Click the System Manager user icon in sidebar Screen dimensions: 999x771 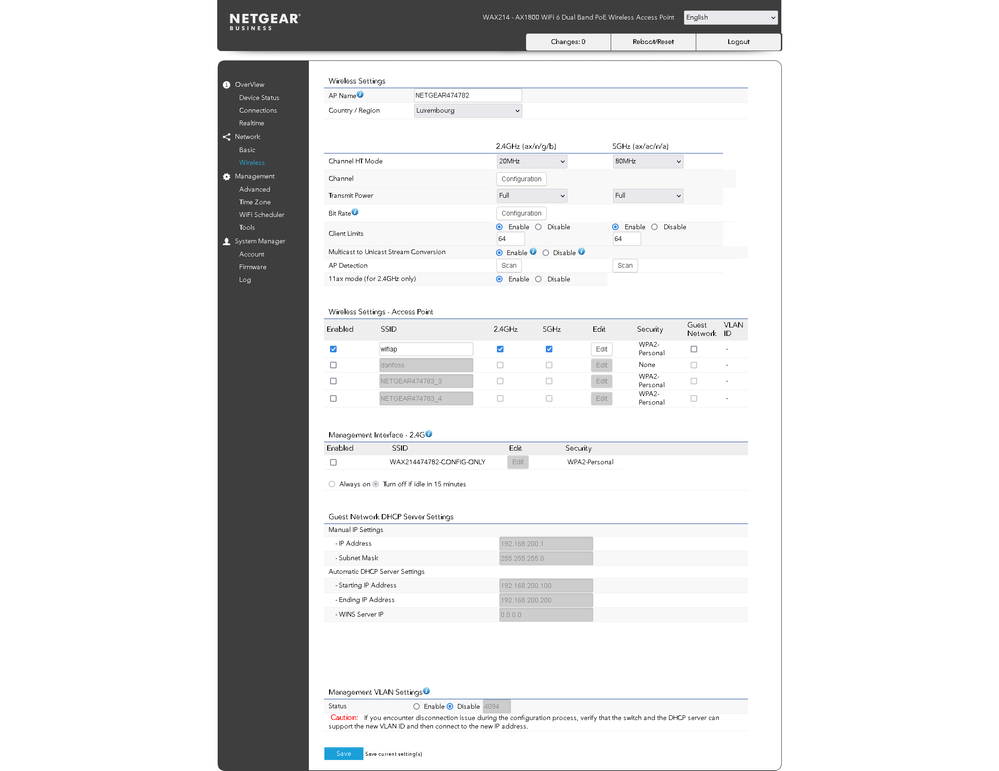point(226,241)
